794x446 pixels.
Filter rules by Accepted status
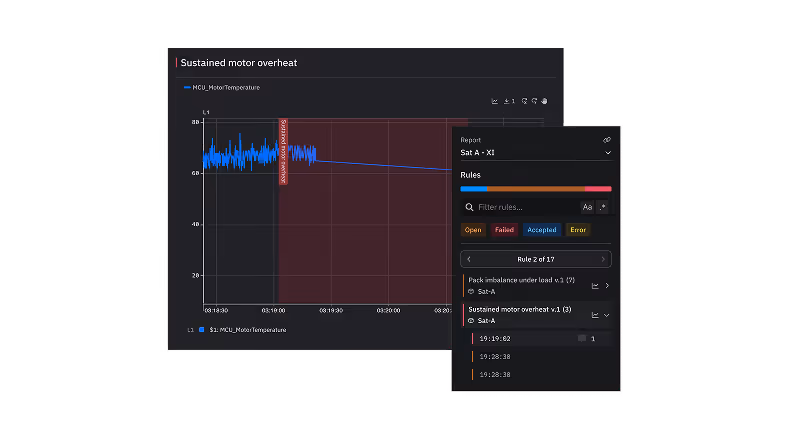(541, 230)
